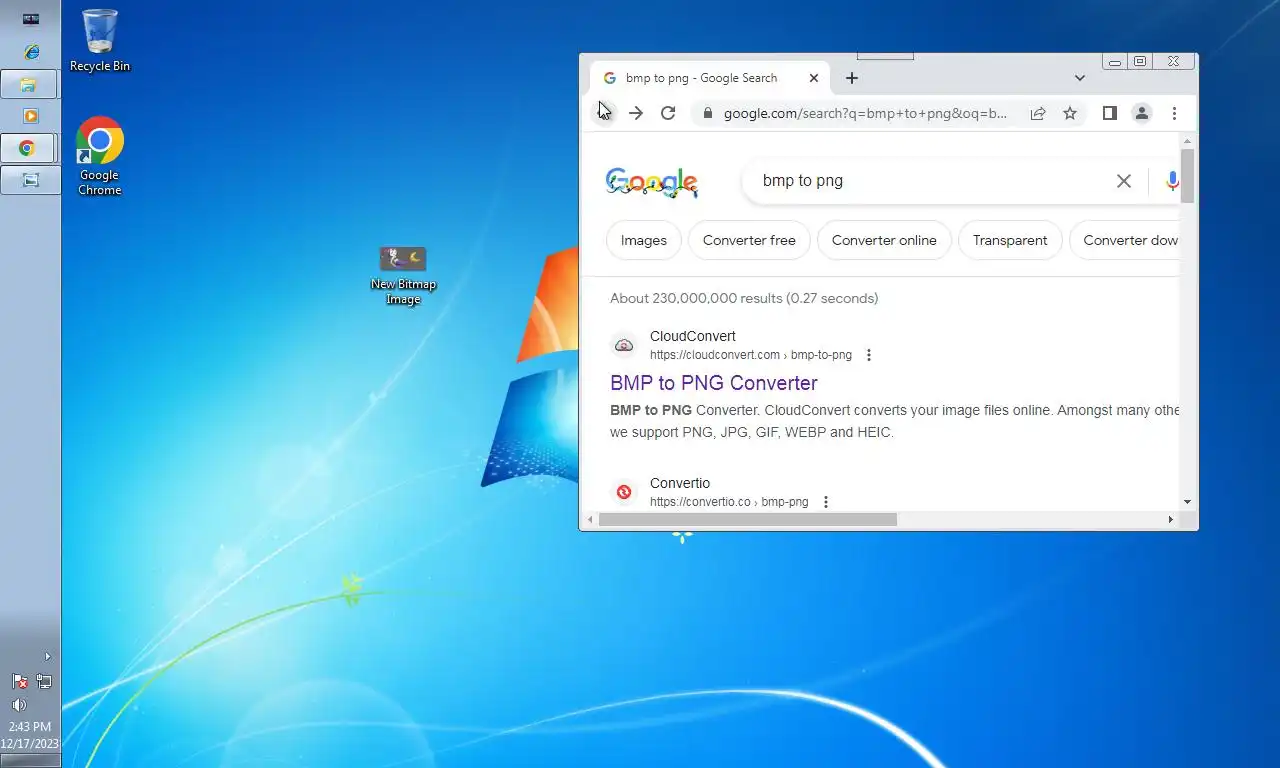Share this page via the share icon

point(1038,113)
